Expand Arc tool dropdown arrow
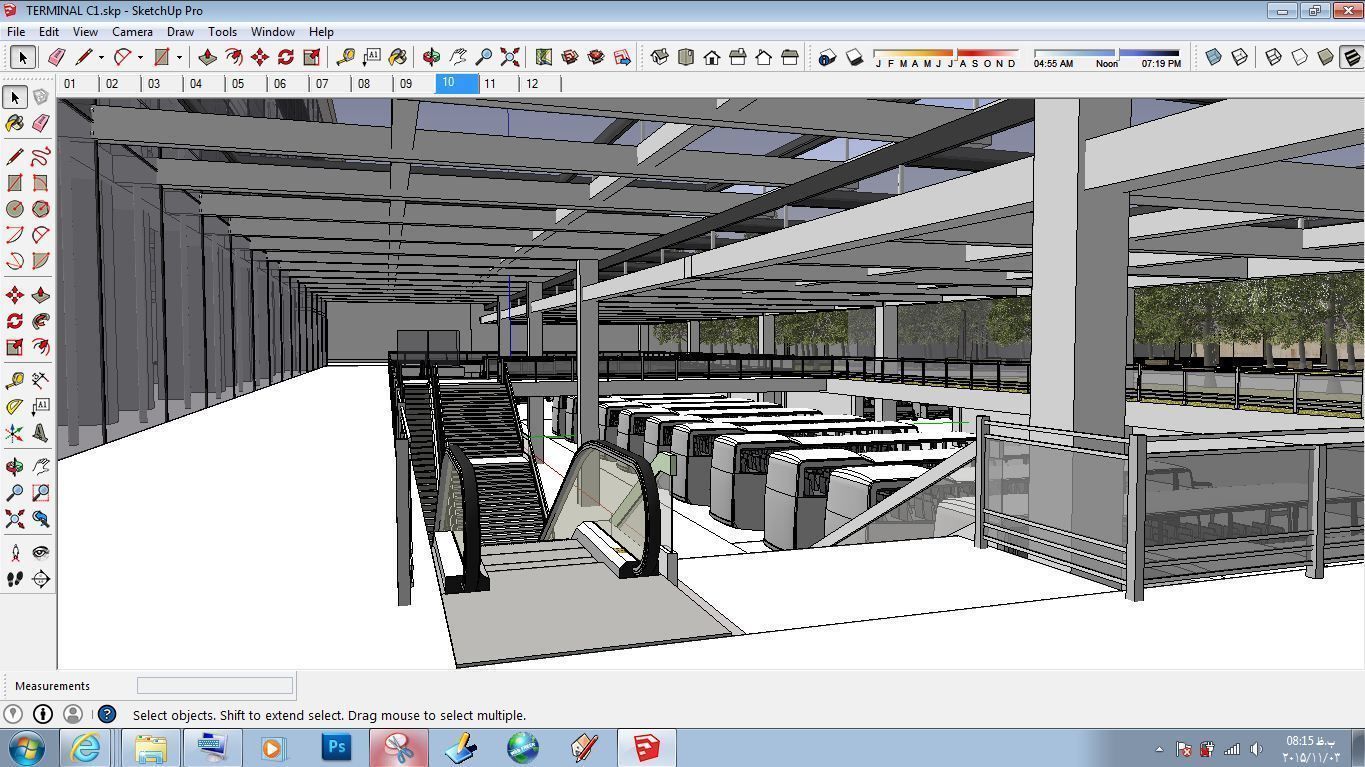Screen dimensions: 1365x767 click(x=140, y=58)
